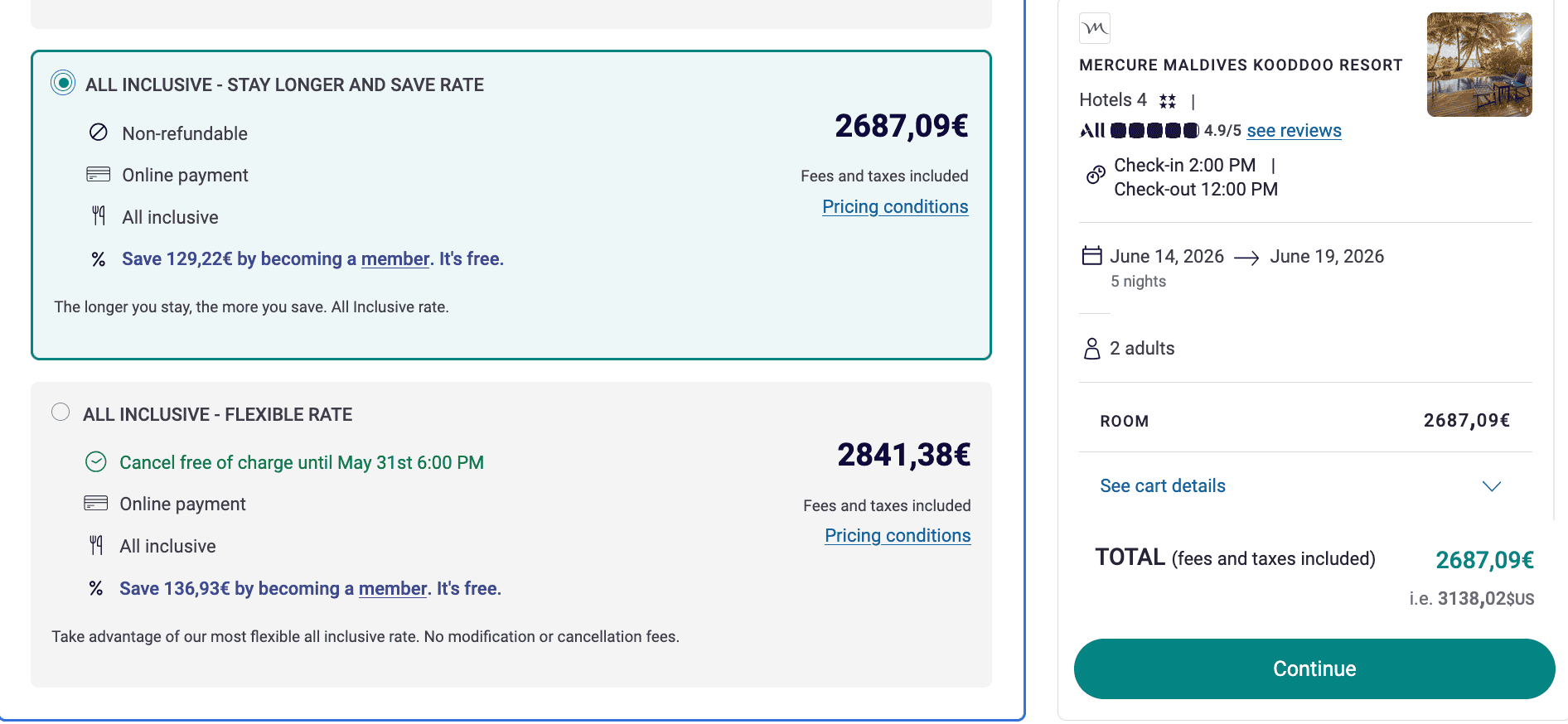The image size is (1568, 724).
Task: Select the All Inclusive Flexible Rate radio button
Action: [x=60, y=413]
